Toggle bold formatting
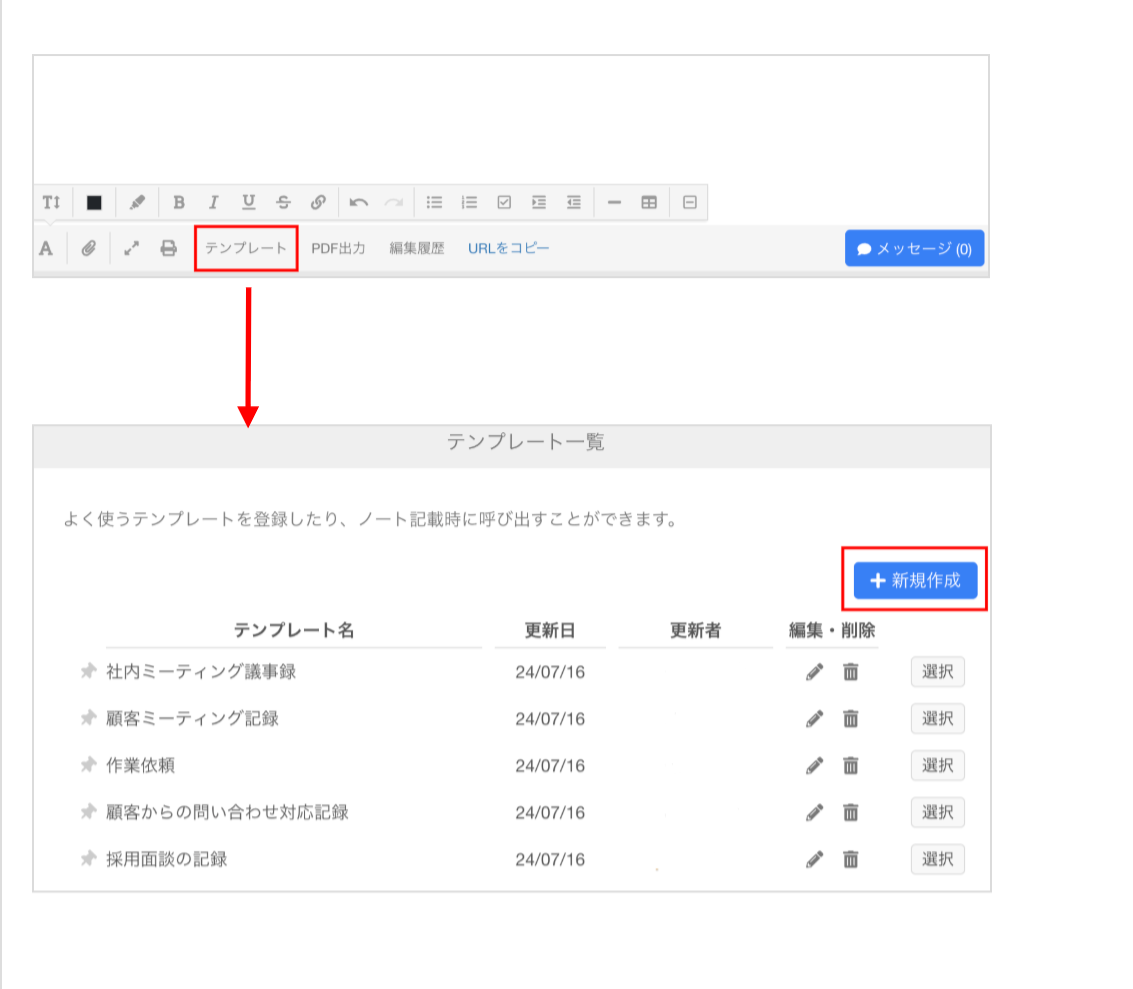Screen dimensions: 1133x989 click(178, 202)
